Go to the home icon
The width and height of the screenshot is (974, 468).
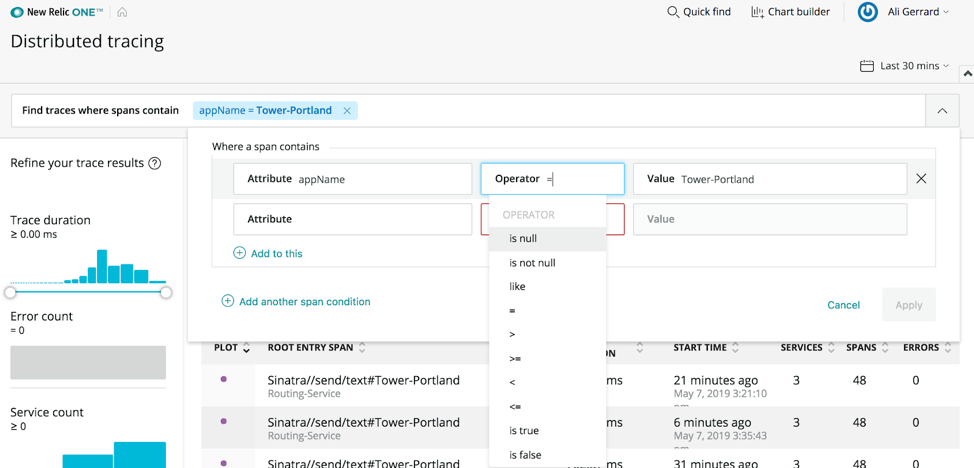[122, 12]
